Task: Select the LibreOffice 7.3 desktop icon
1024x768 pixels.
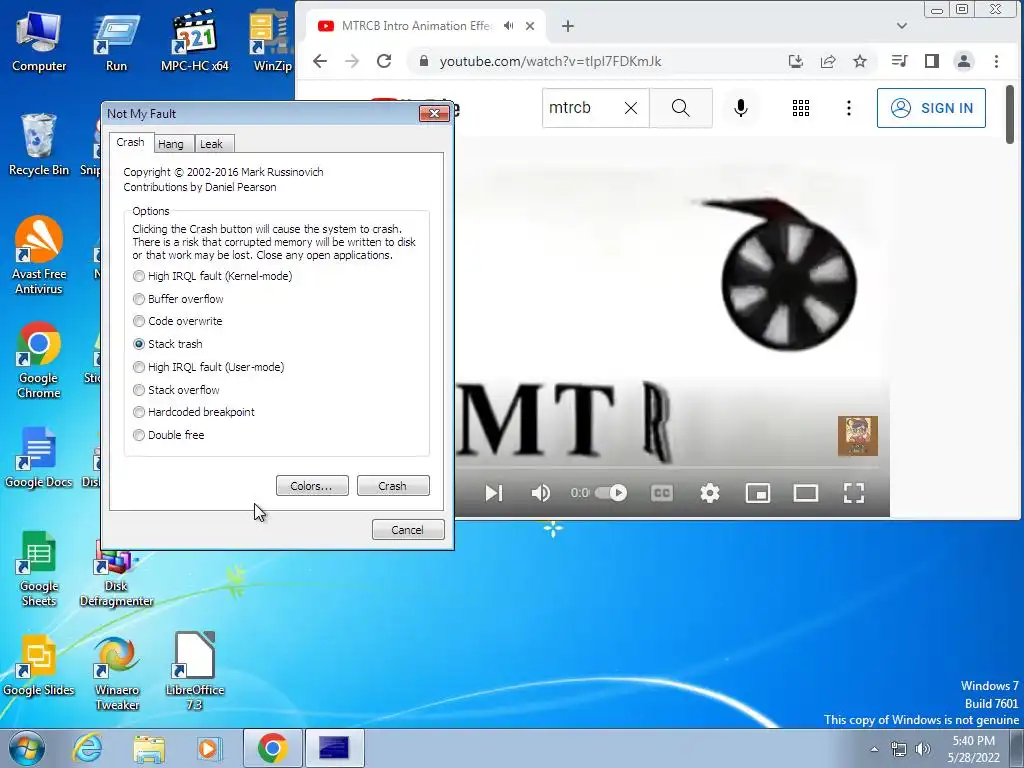Action: tap(195, 671)
